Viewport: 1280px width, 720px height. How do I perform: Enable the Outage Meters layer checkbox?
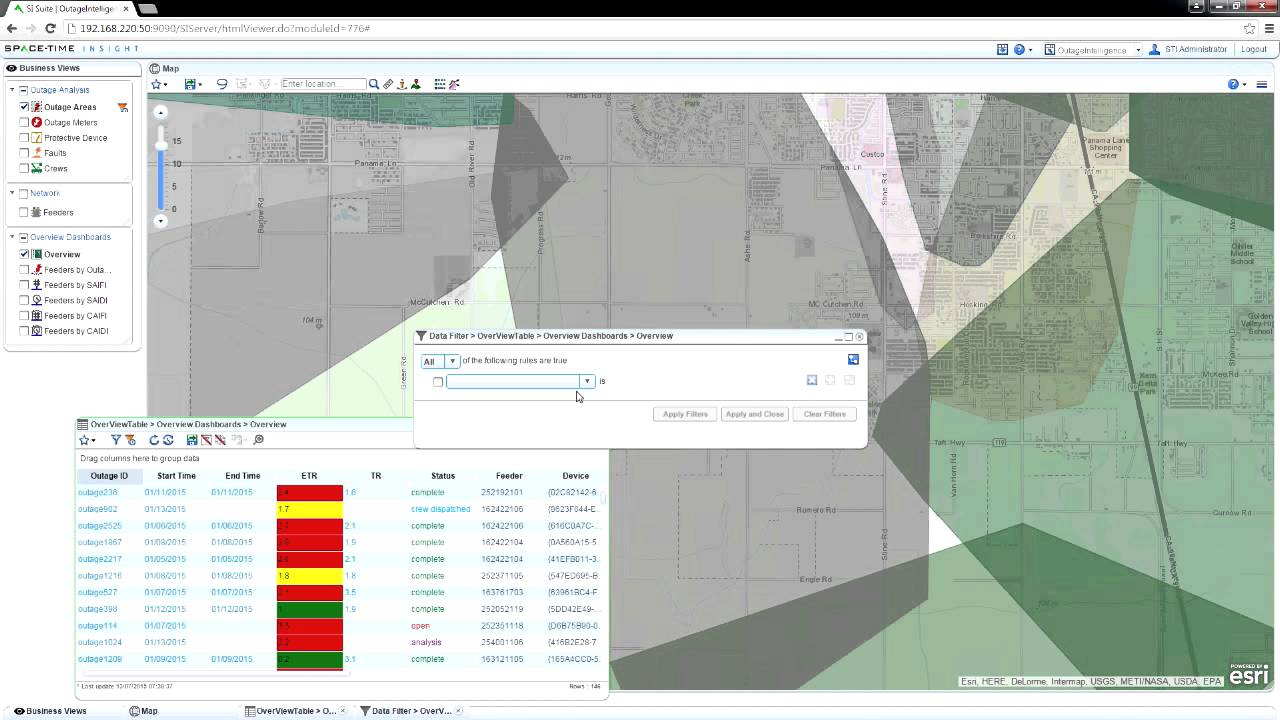tap(24, 122)
